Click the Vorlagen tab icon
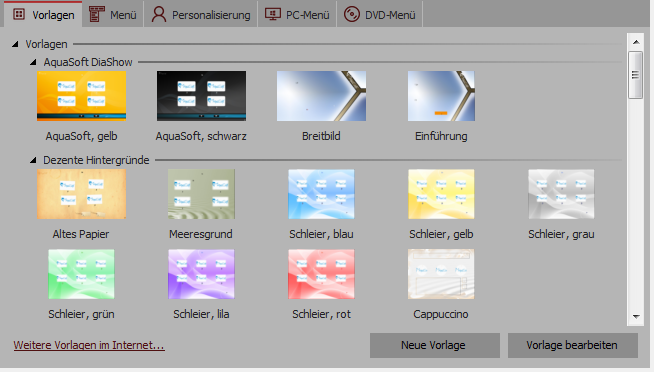654x372 pixels. pyautogui.click(x=19, y=15)
